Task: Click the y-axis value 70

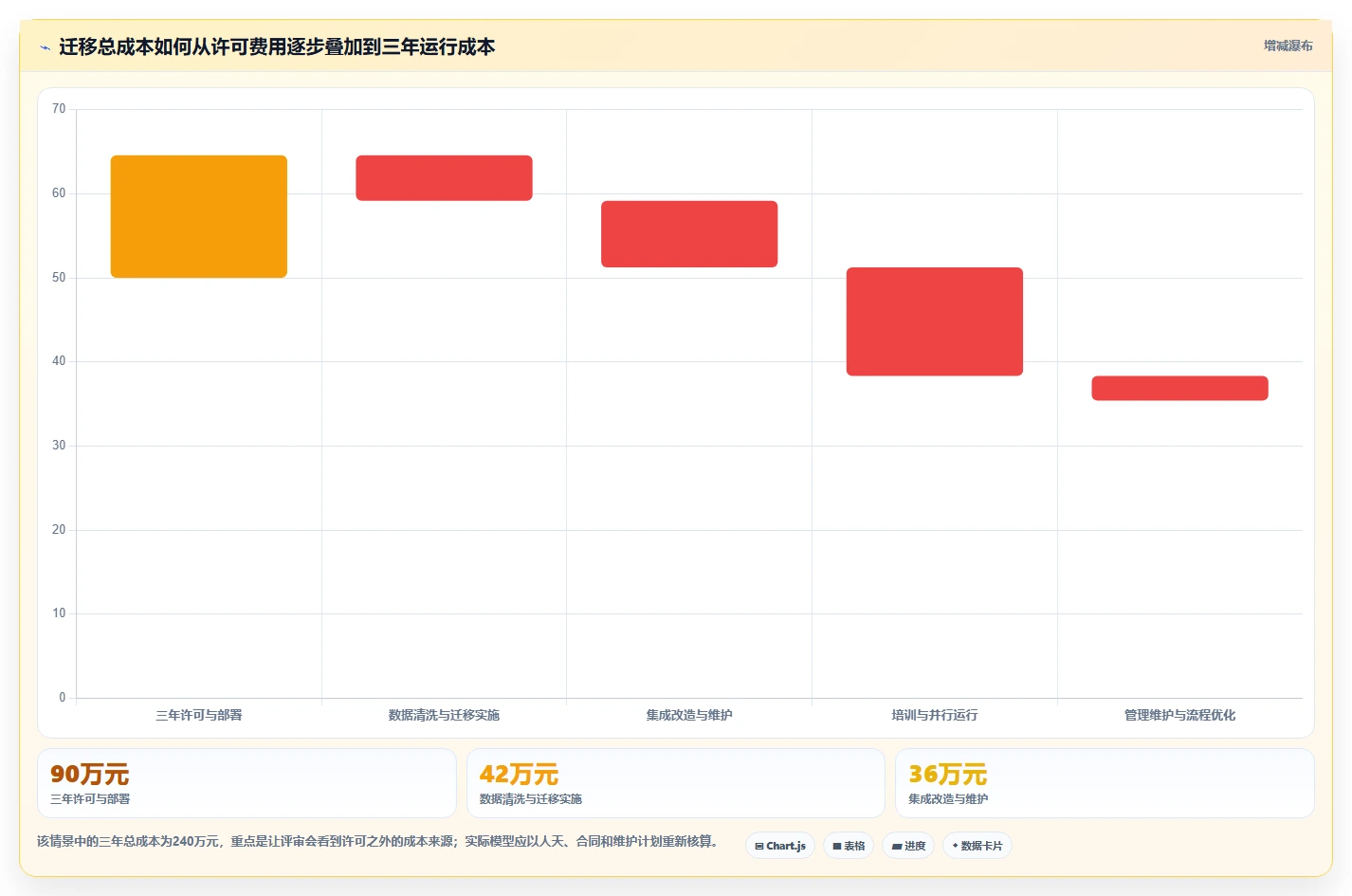Action: pos(59,109)
